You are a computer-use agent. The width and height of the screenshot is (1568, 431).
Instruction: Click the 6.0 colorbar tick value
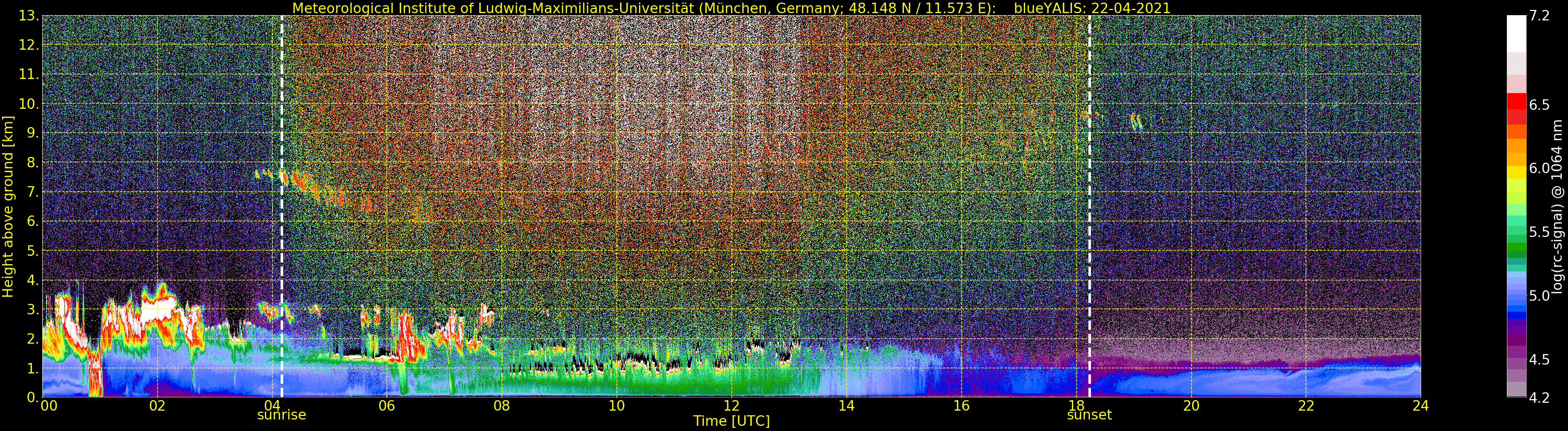click(1539, 168)
